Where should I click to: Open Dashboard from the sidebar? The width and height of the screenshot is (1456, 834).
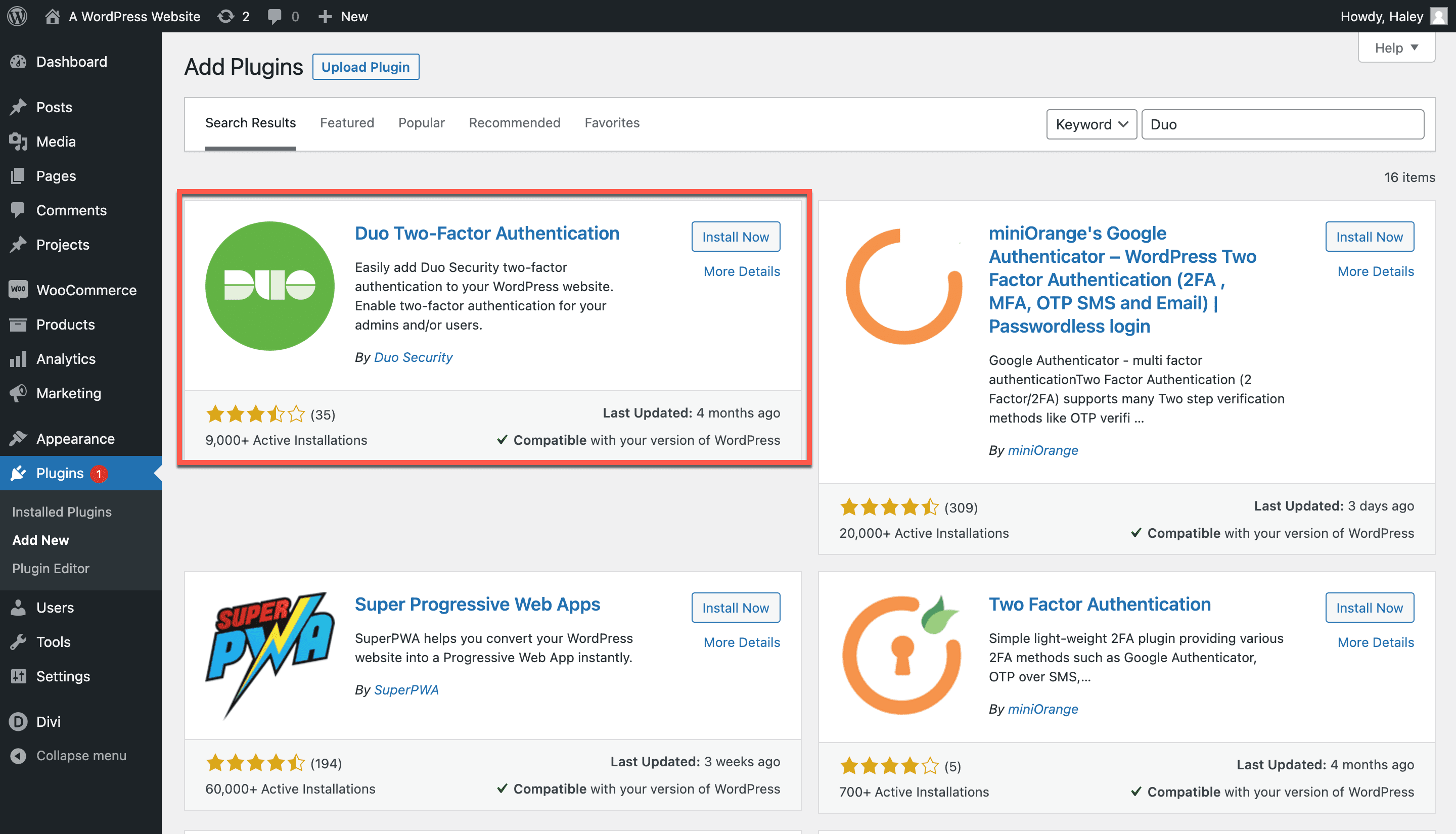(71, 61)
